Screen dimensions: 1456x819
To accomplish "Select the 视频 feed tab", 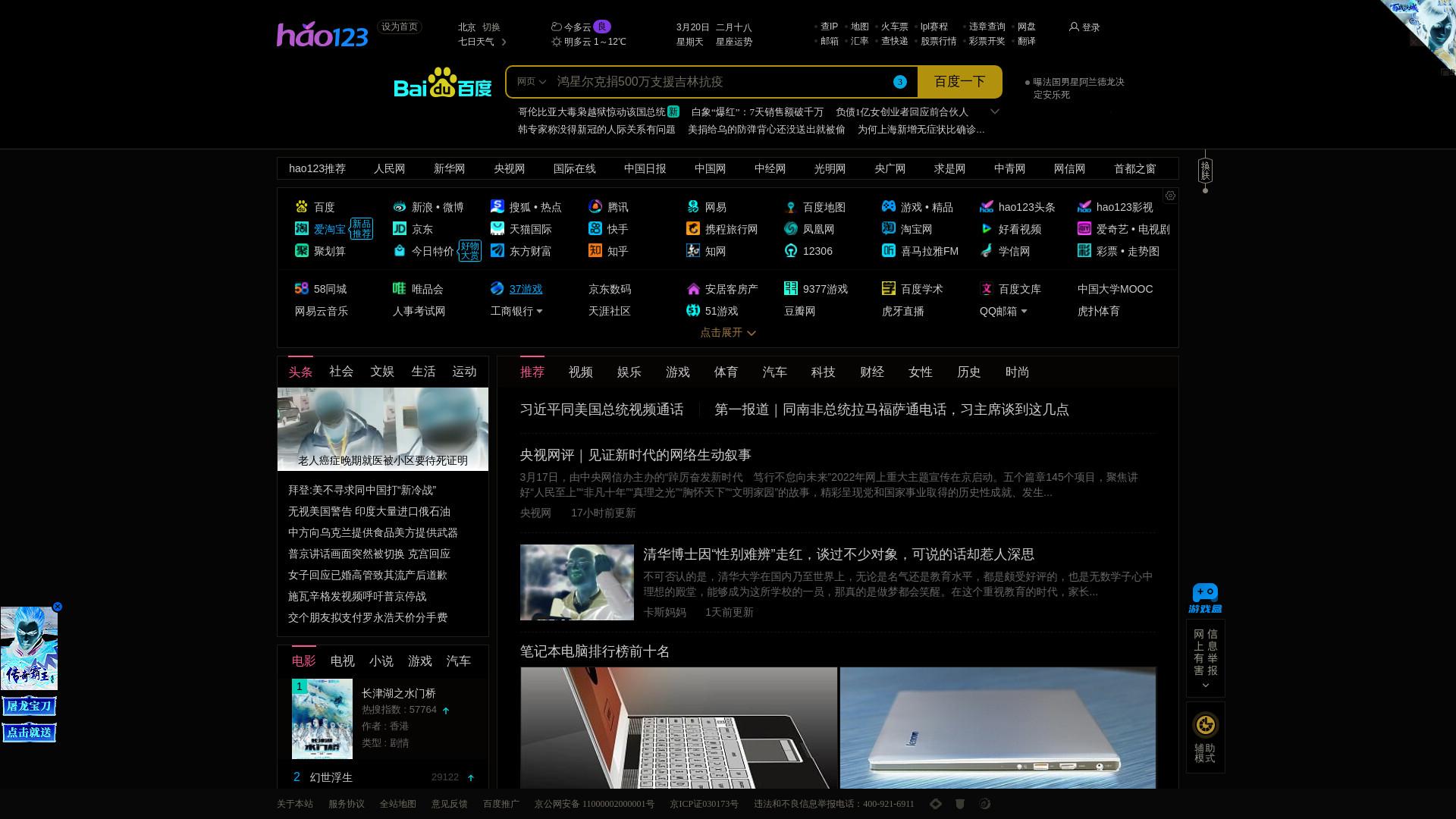I will [x=581, y=372].
